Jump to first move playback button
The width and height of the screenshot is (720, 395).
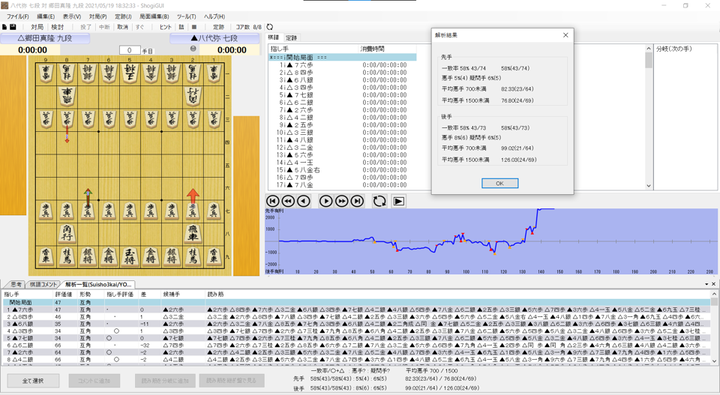pos(273,201)
